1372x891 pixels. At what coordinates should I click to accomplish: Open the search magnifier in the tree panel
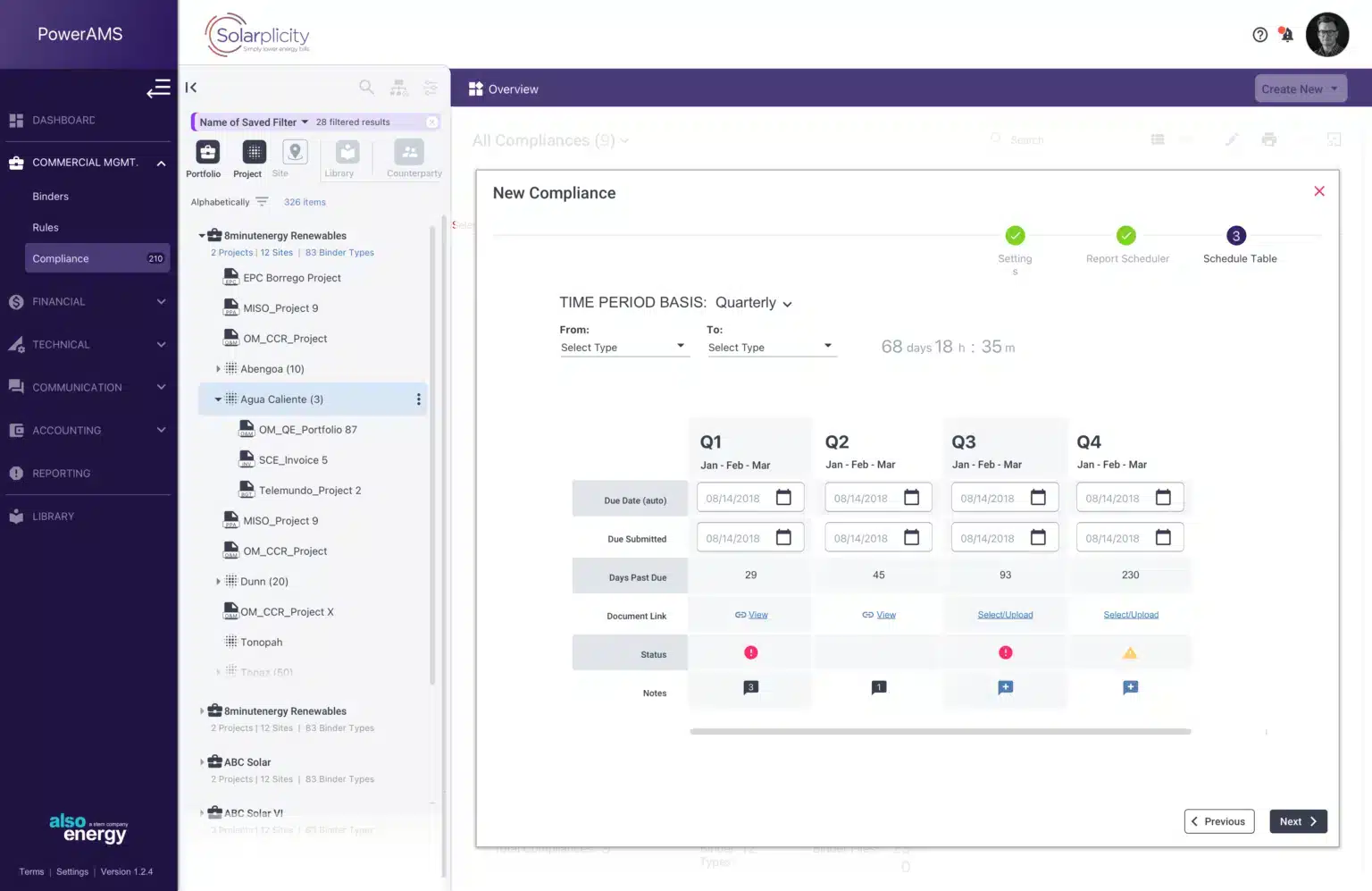366,87
